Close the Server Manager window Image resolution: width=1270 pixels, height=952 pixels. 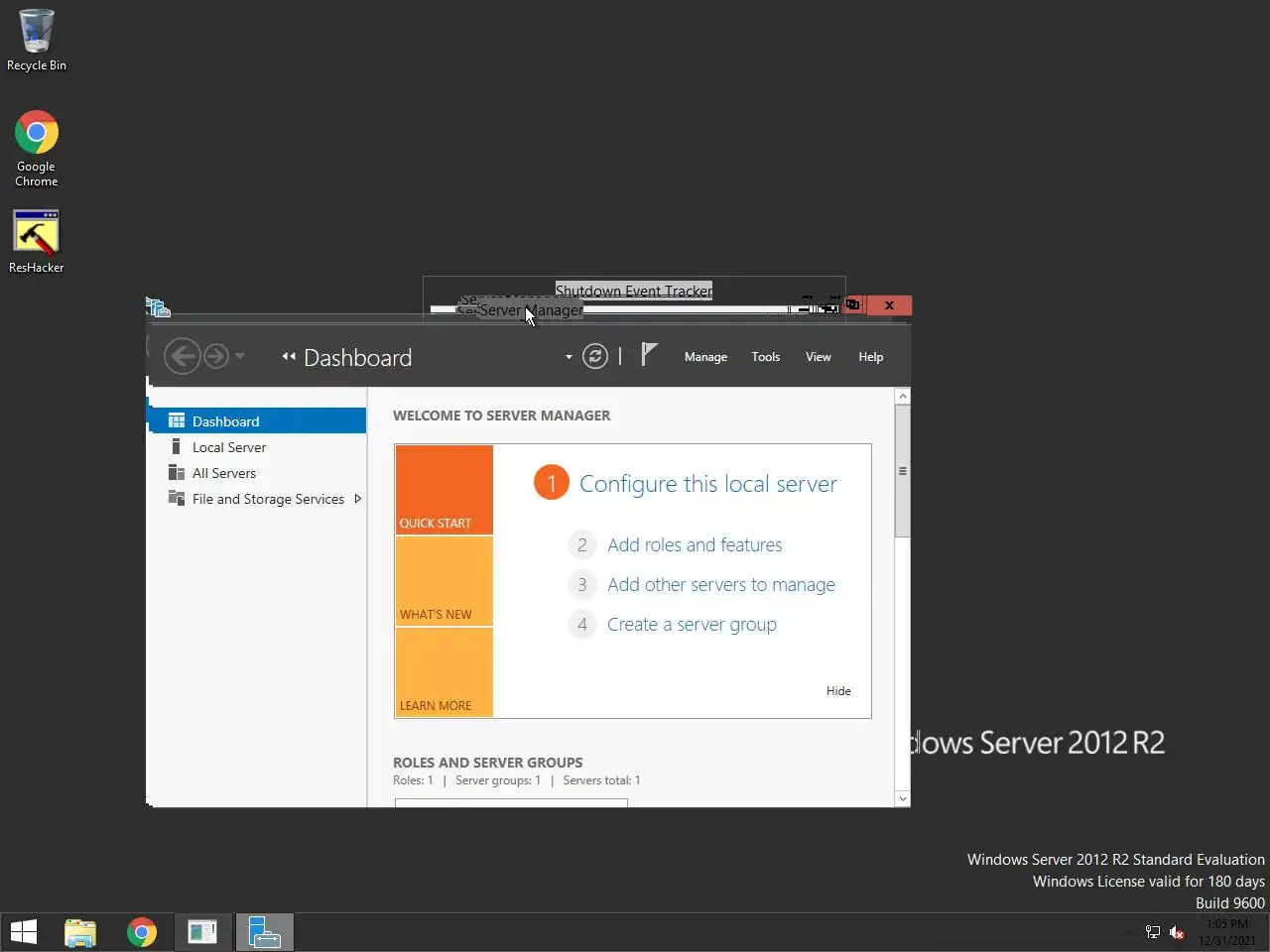click(889, 305)
